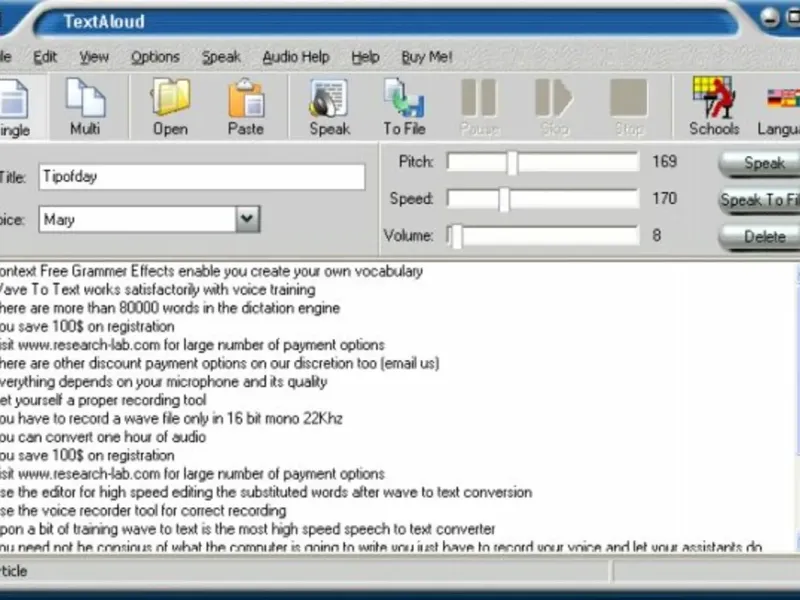800x600 pixels.
Task: Click the line about editor for high speed editing
Action: [x=266, y=492]
